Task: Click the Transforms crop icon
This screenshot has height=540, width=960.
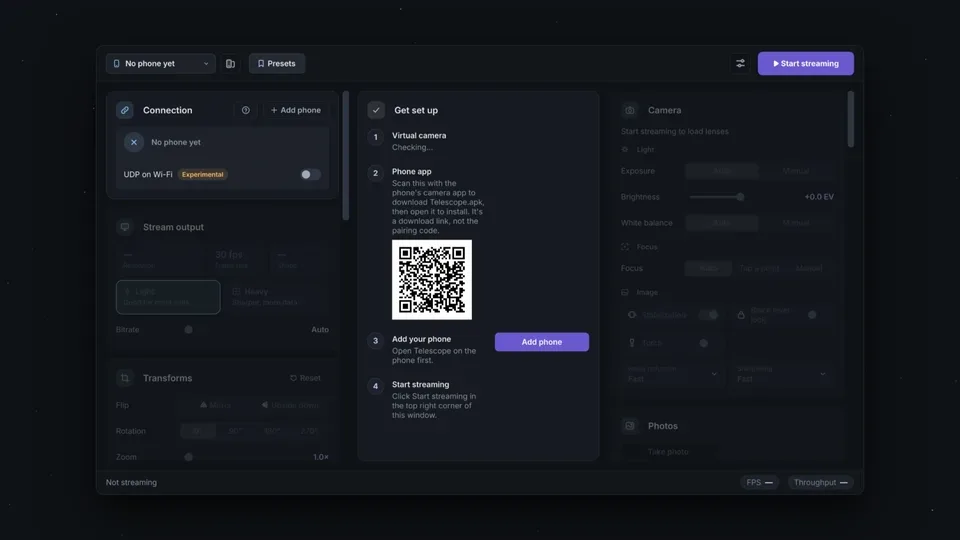Action: point(125,378)
